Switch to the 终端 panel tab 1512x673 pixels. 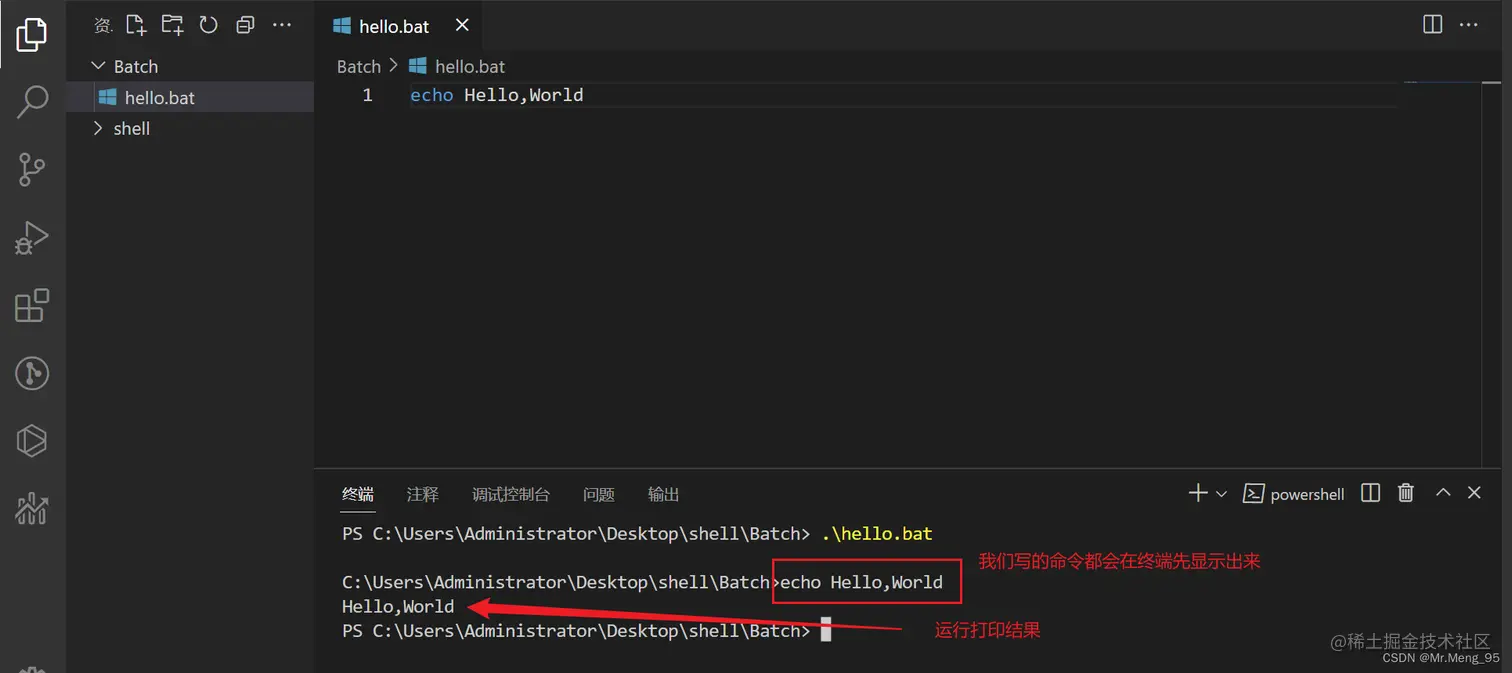358,494
